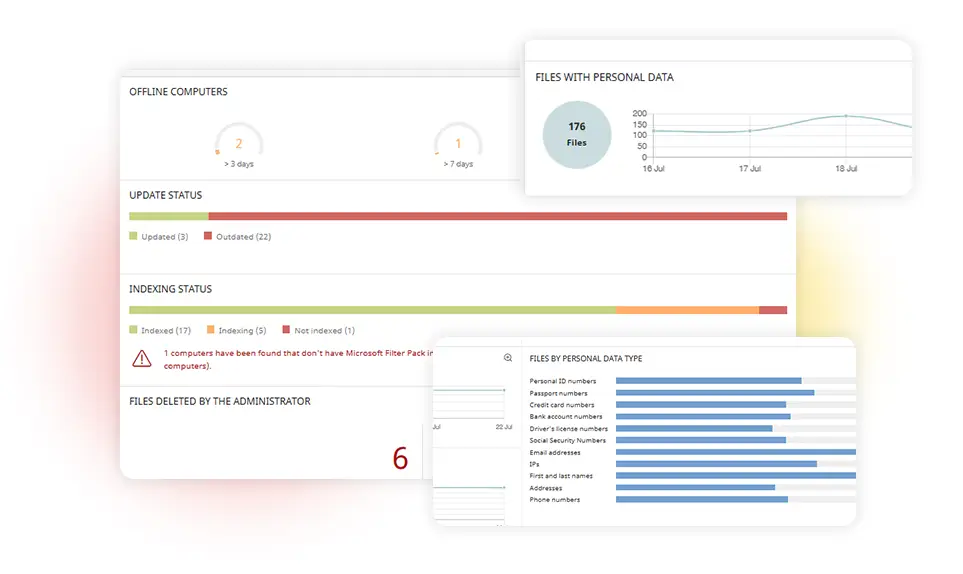Image resolution: width=963 pixels, height=574 pixels.
Task: Open the 1 offline computer over 7 days gauge
Action: click(458, 140)
